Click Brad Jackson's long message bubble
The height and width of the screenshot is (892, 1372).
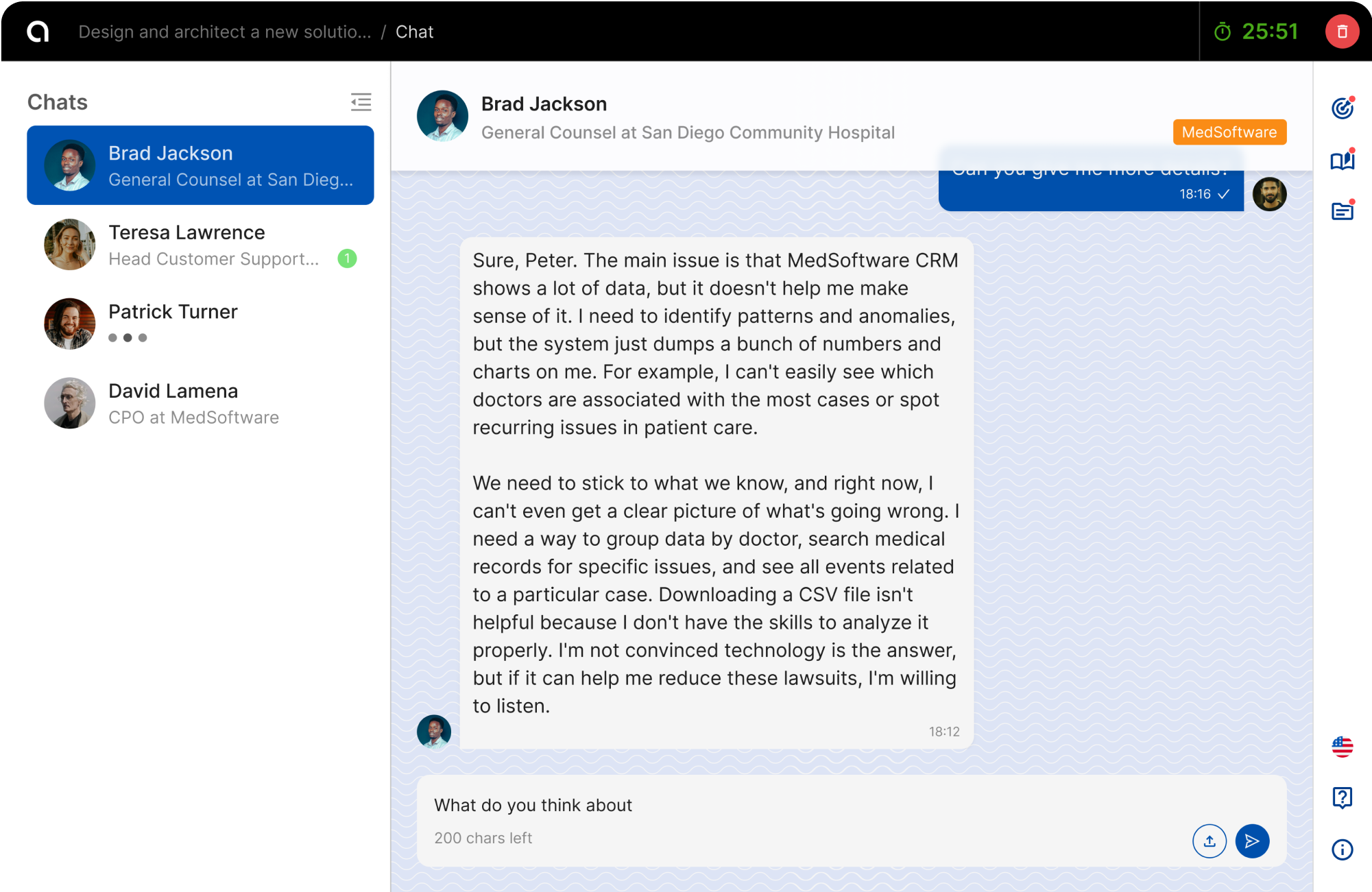[x=717, y=493]
